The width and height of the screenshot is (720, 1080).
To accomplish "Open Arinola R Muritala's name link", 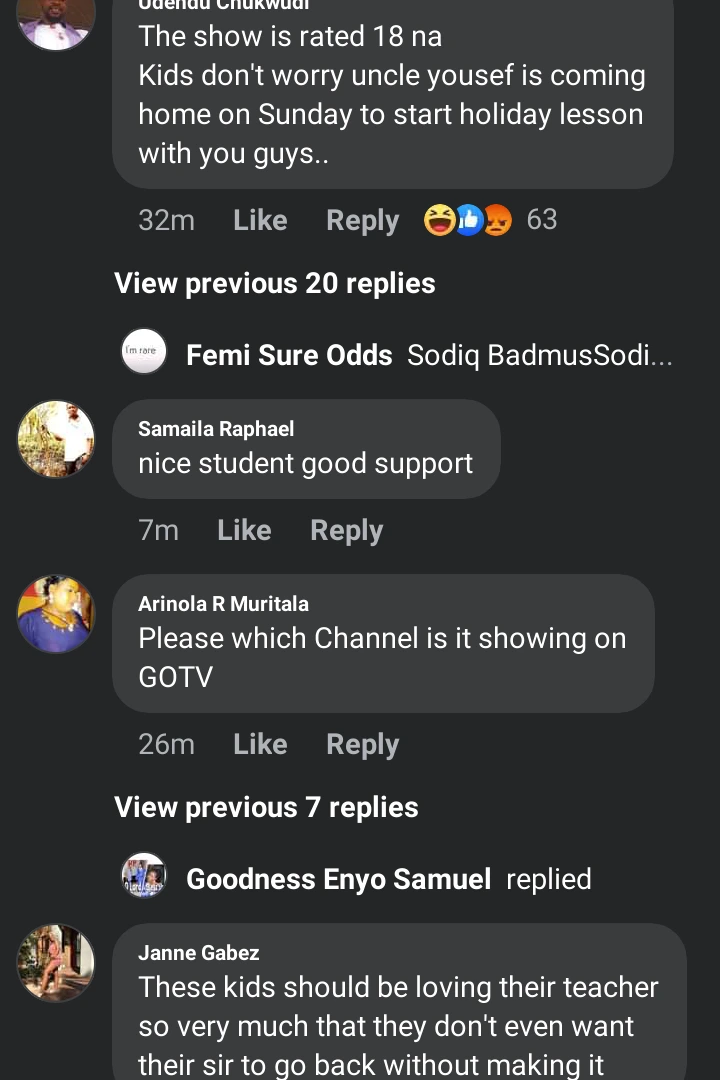I will click(x=223, y=604).
